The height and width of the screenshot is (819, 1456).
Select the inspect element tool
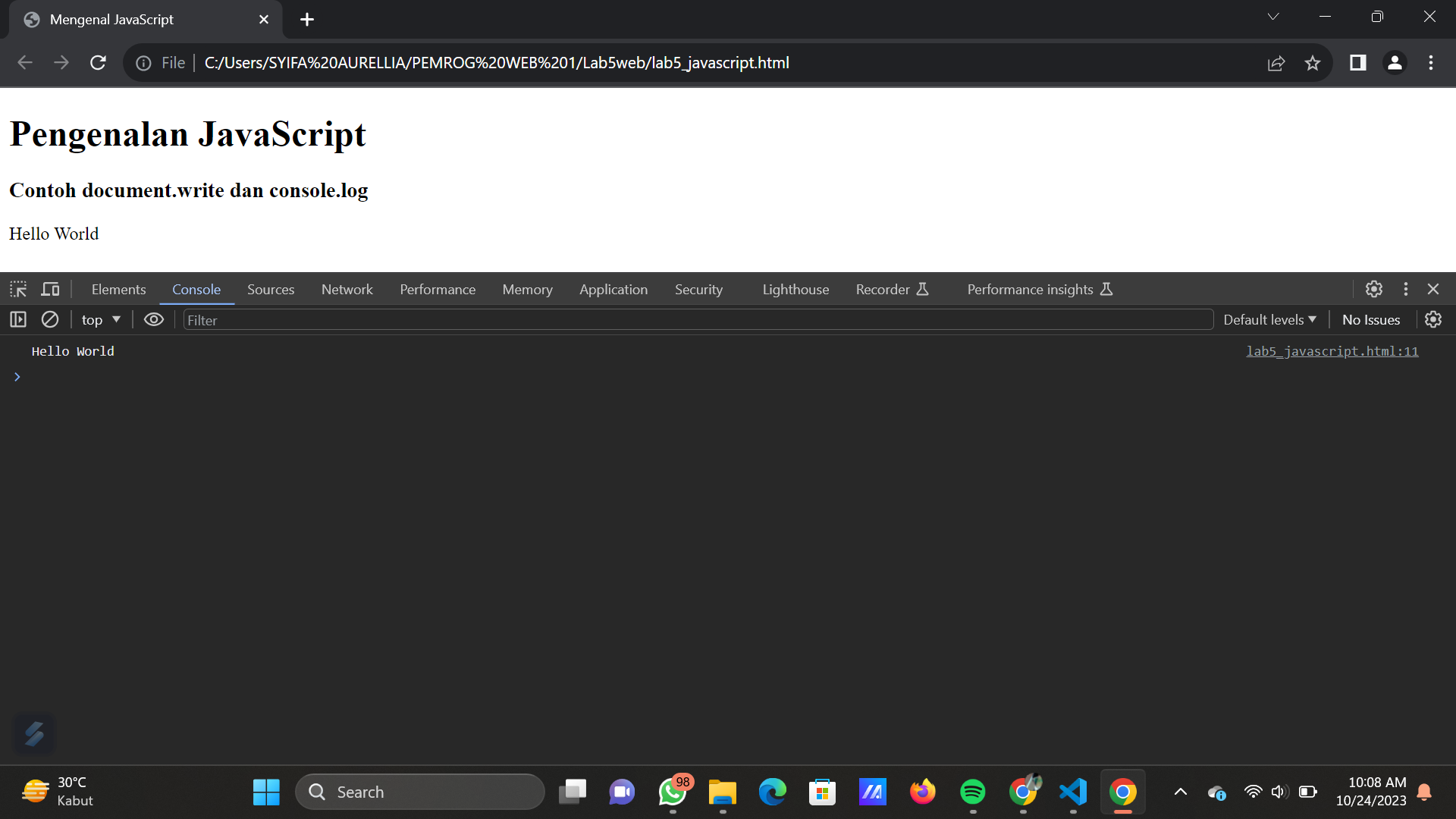pyautogui.click(x=17, y=289)
